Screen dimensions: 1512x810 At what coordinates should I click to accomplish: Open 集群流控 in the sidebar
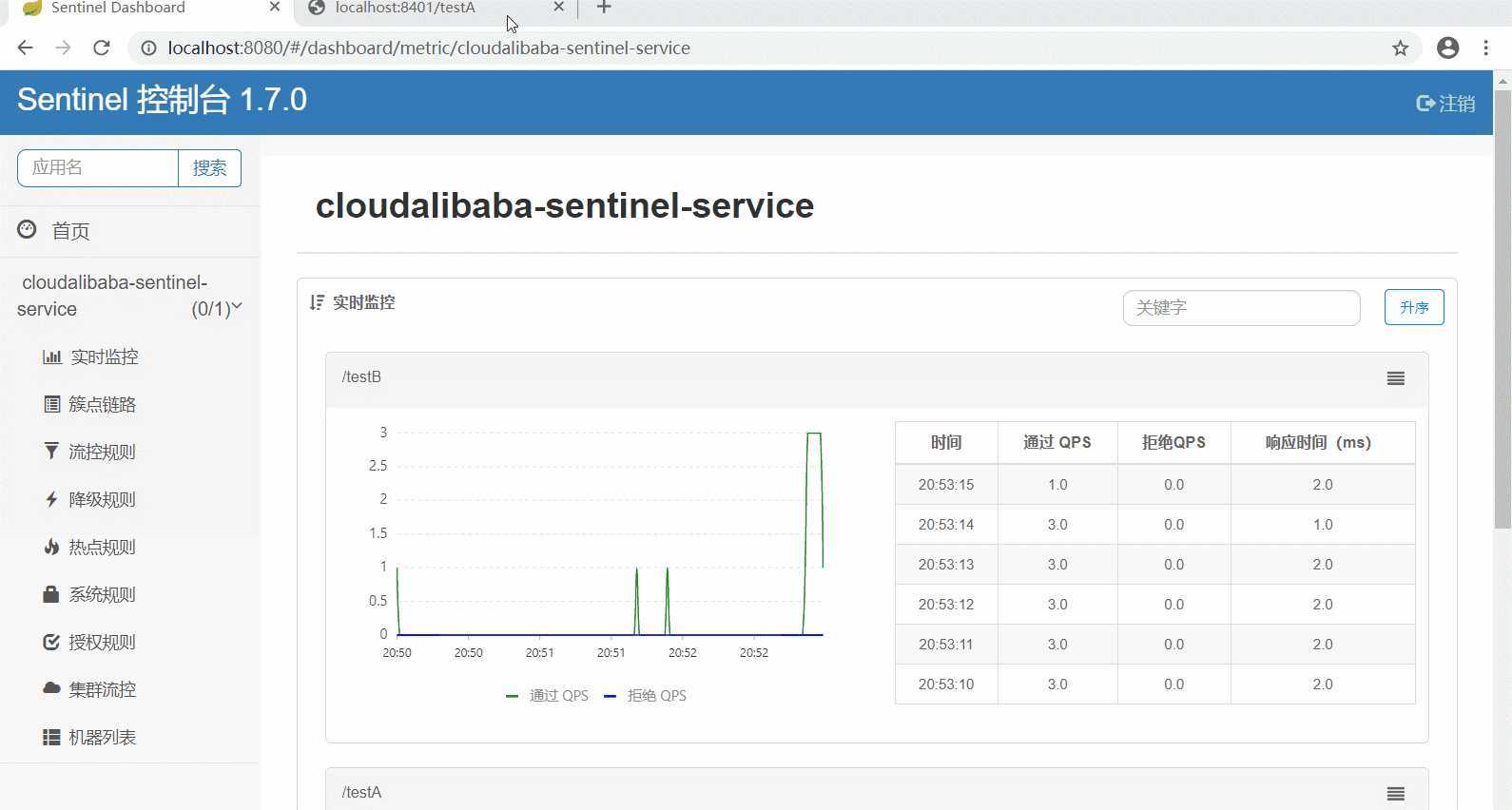click(103, 689)
